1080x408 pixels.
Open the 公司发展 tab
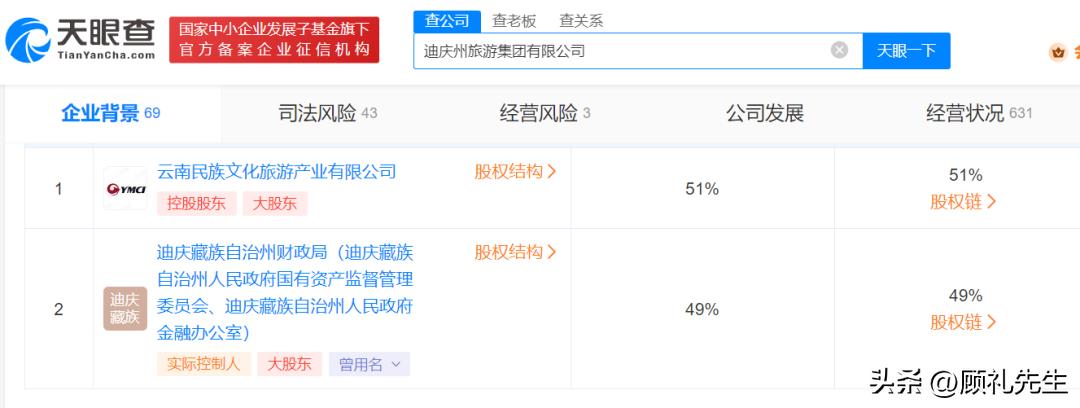[765, 114]
